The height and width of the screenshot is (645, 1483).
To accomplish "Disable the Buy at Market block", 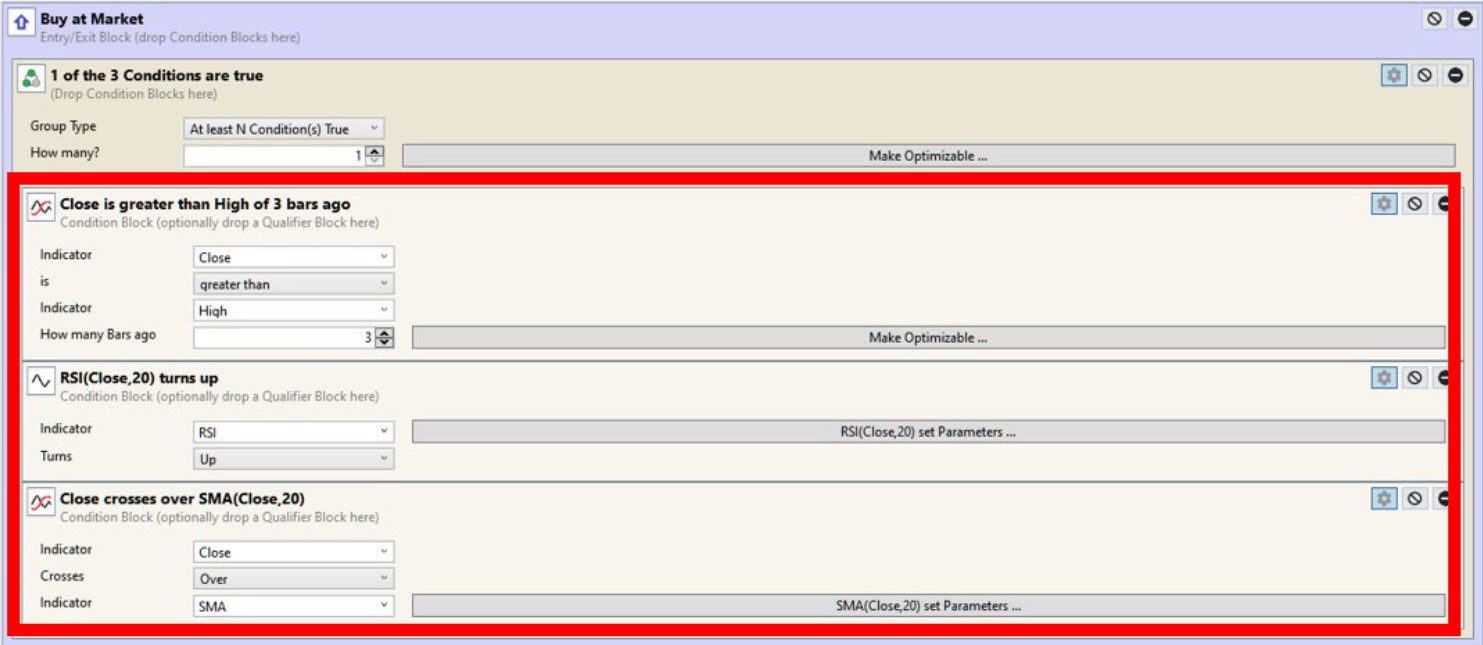I will tap(1435, 19).
